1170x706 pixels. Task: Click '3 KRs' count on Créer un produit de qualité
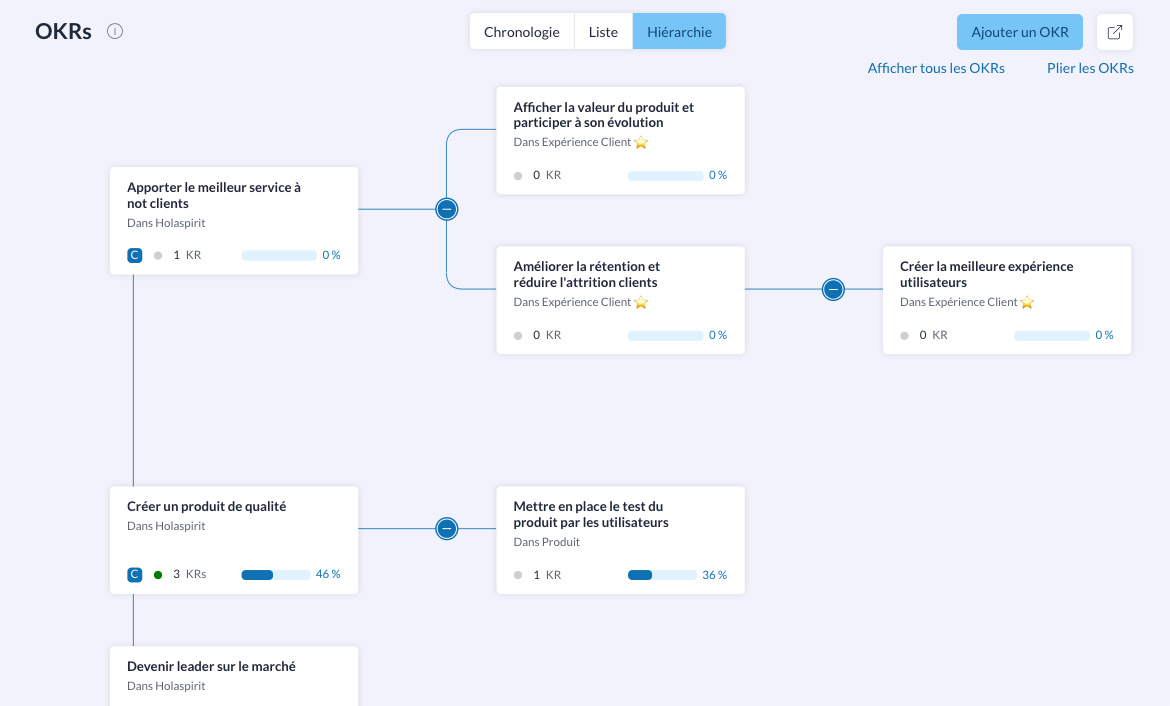pyautogui.click(x=190, y=575)
